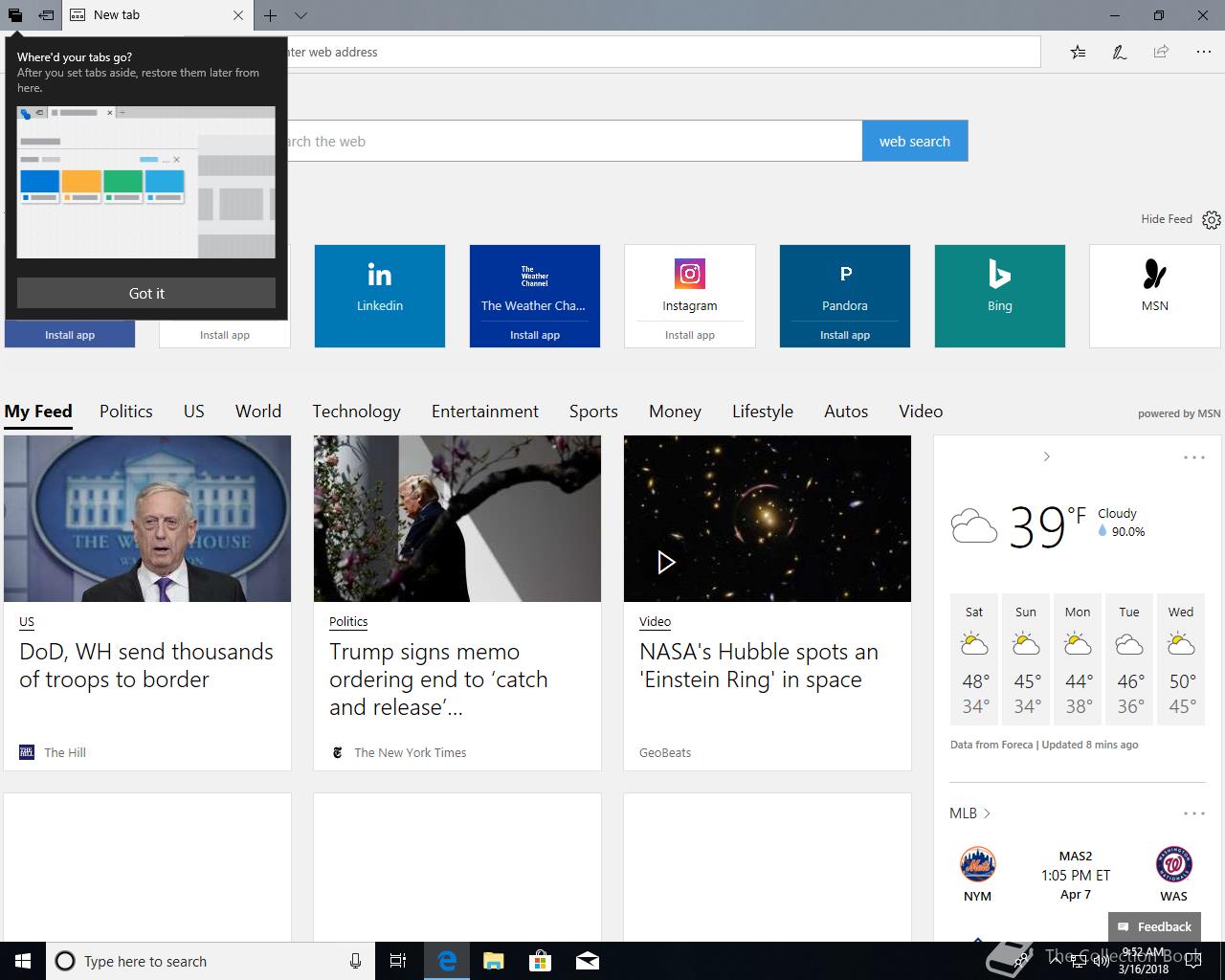Switch to the World feed tab

(258, 412)
